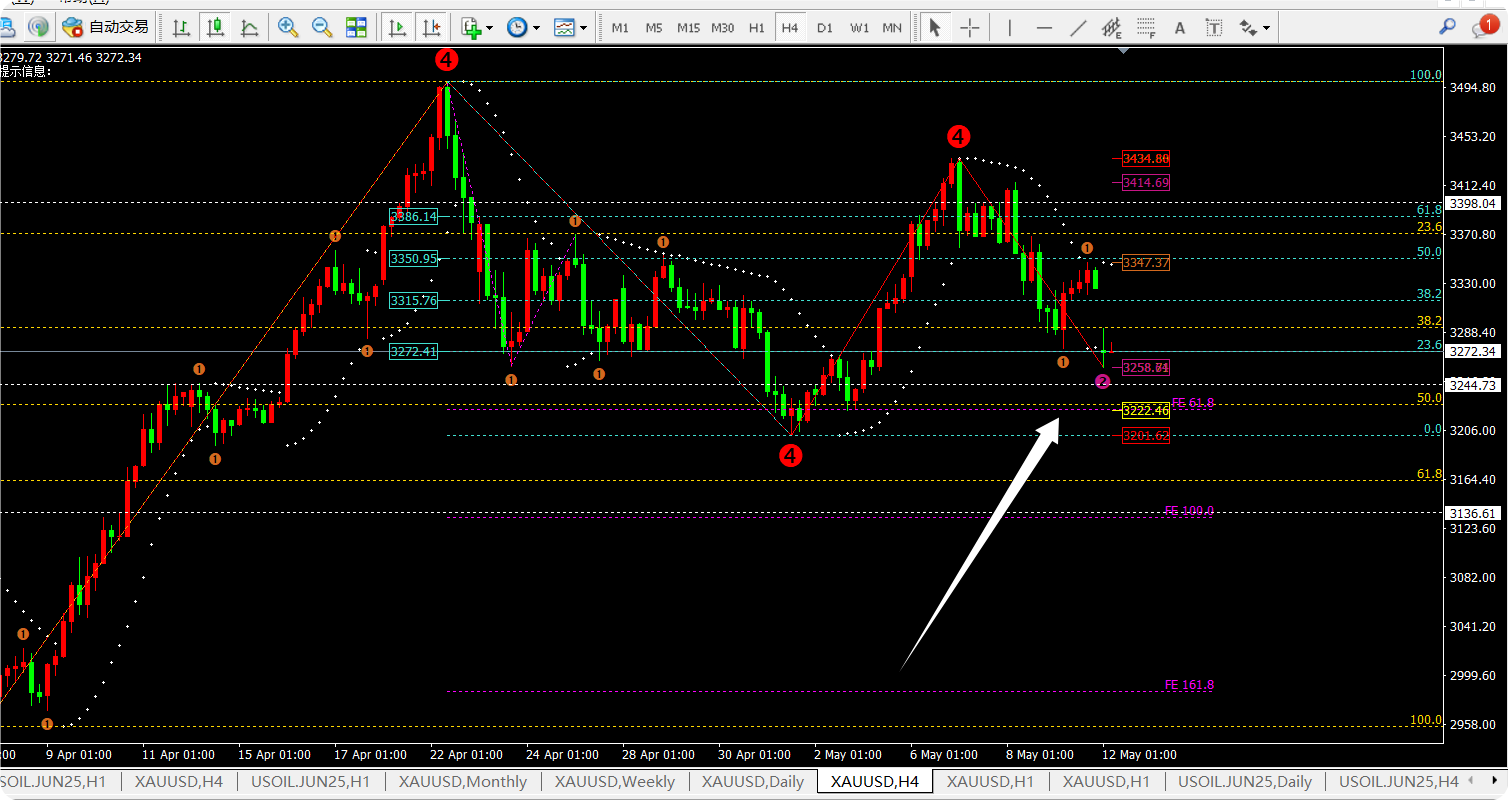The width and height of the screenshot is (1508, 800).
Task: Select the candlestick chart type icon
Action: [215, 27]
